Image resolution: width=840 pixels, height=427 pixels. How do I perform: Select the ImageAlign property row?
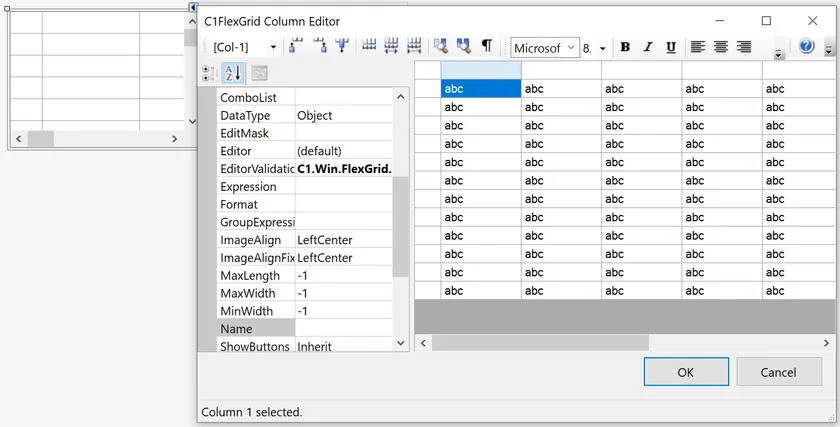pyautogui.click(x=257, y=240)
